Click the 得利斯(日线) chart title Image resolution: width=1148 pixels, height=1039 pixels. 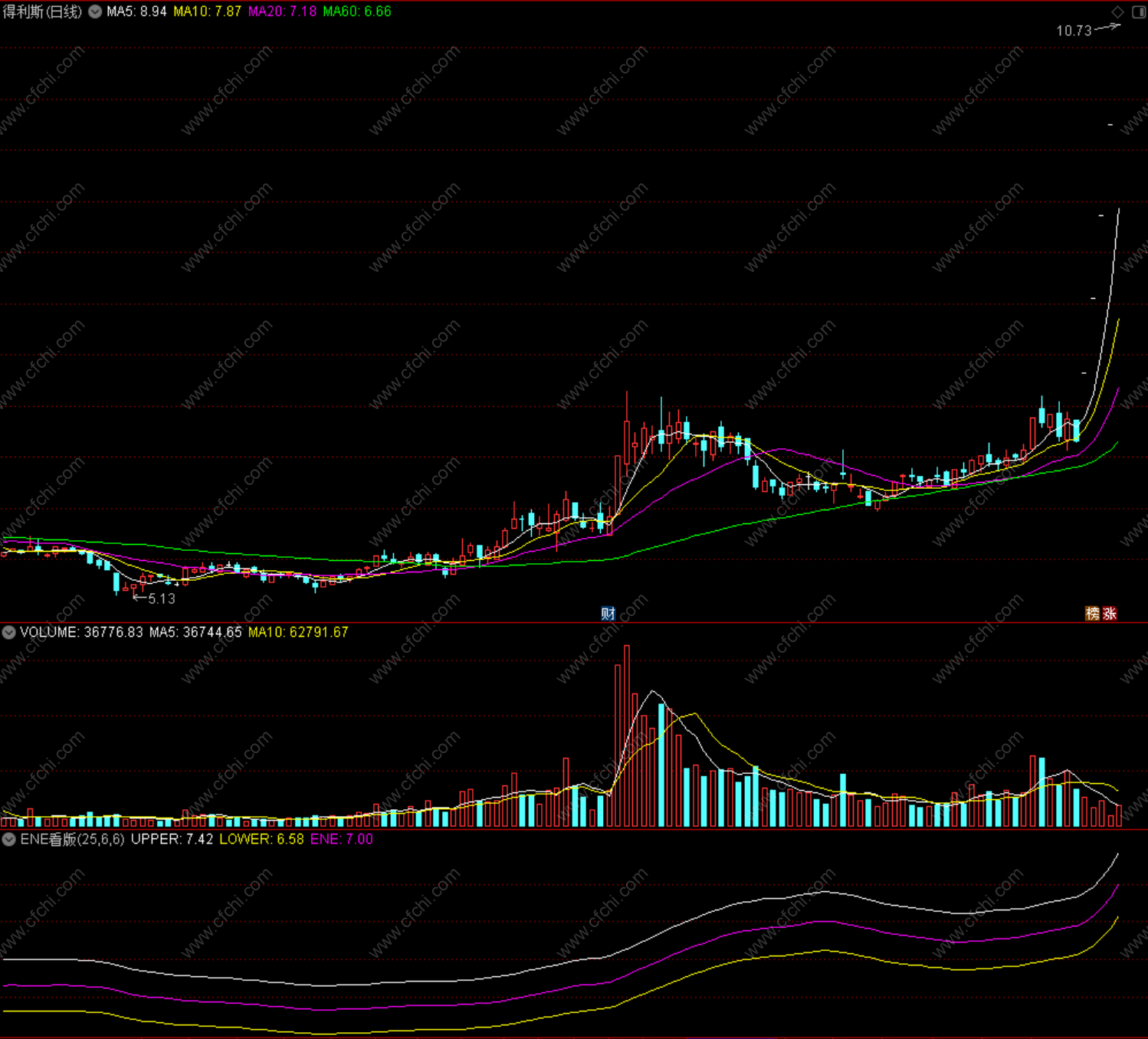click(42, 11)
